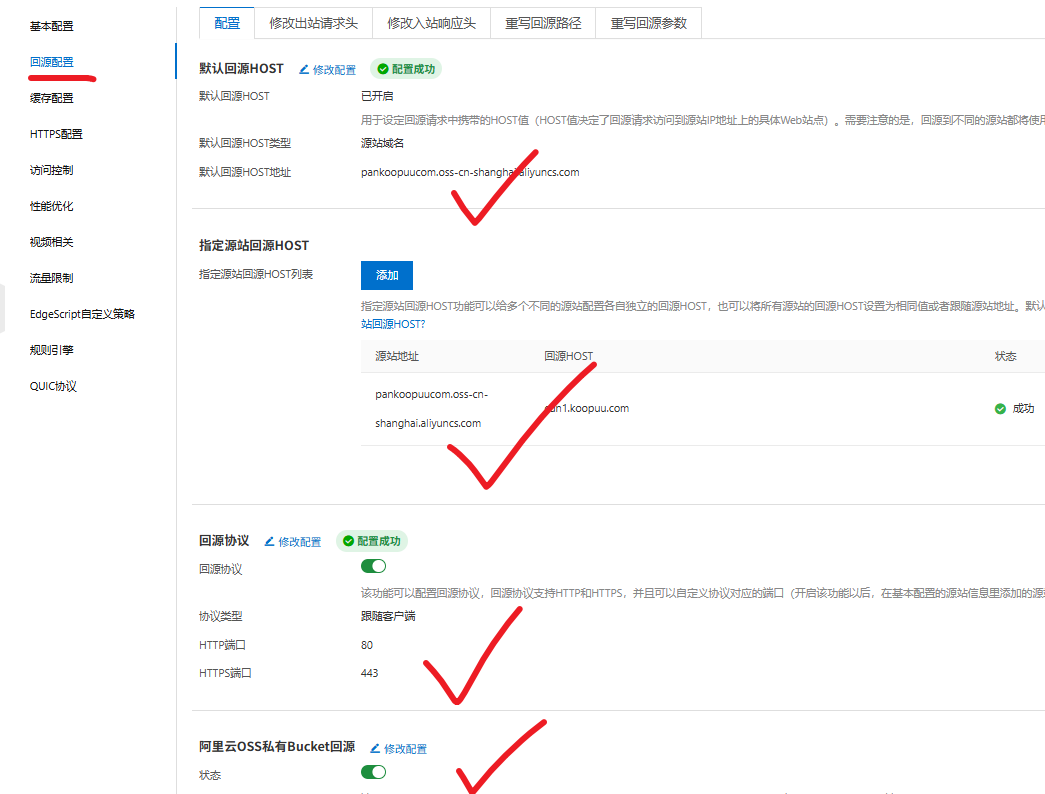Switch to the 修改入站响应头 tab
The height and width of the screenshot is (794, 1045).
click(430, 21)
